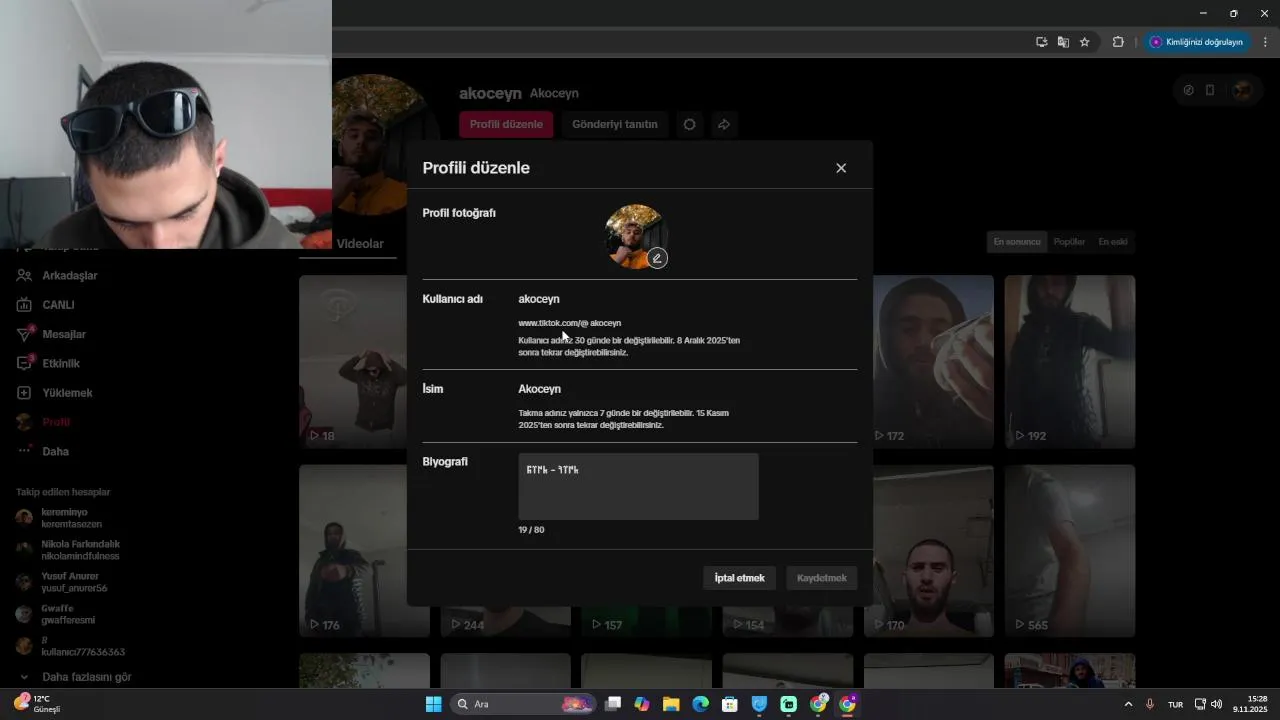Open the 12°C Güneşli weather widget
1280x720 pixels.
tap(37, 704)
